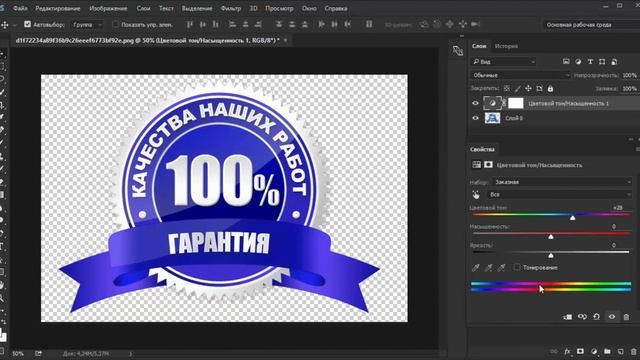Viewport: 640px width, 360px height.
Task: Open the layer filter Вид dropdown
Action: [x=503, y=62]
